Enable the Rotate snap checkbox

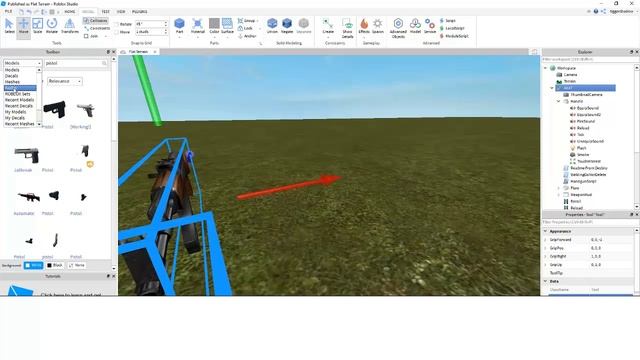[116, 24]
